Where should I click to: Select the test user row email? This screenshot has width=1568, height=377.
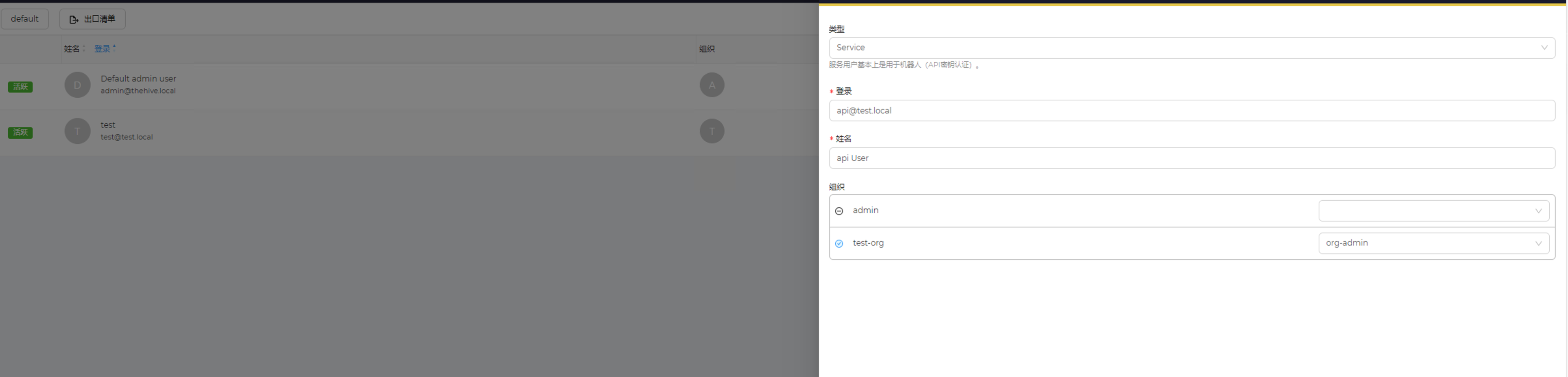tap(127, 138)
